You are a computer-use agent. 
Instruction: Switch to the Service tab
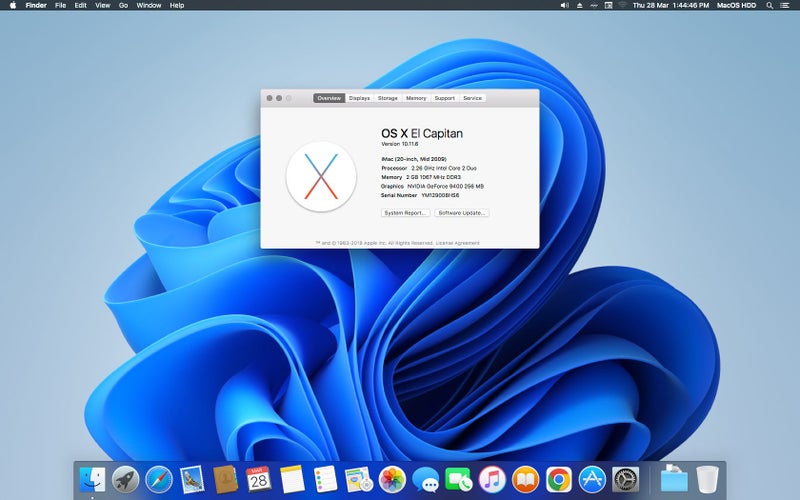tap(472, 98)
